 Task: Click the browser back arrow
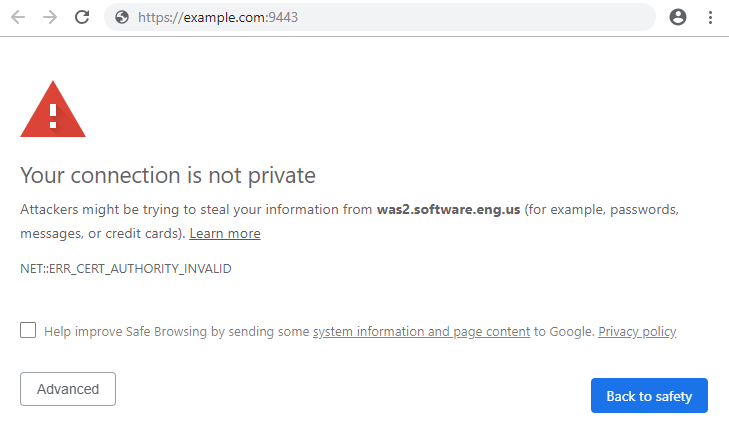coord(18,17)
